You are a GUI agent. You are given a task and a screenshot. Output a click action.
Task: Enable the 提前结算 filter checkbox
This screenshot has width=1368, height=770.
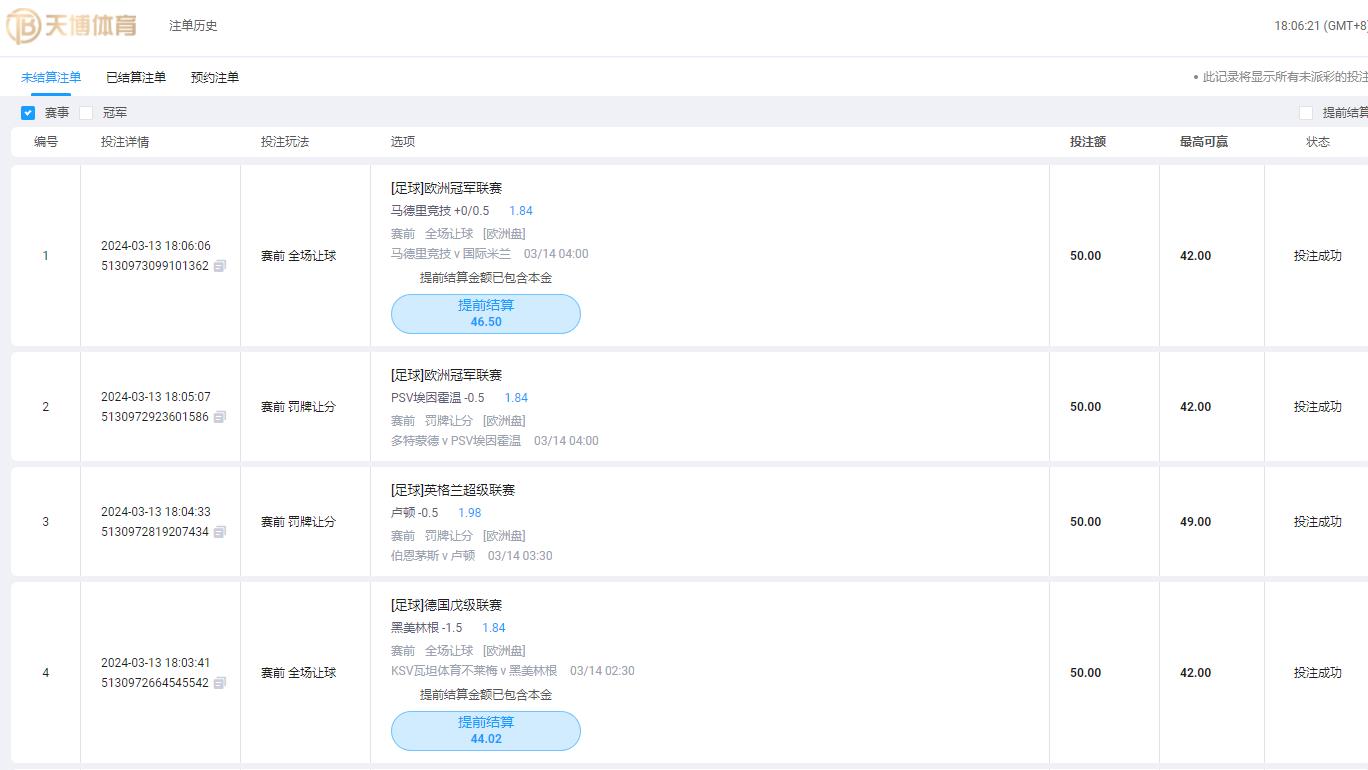point(1305,113)
